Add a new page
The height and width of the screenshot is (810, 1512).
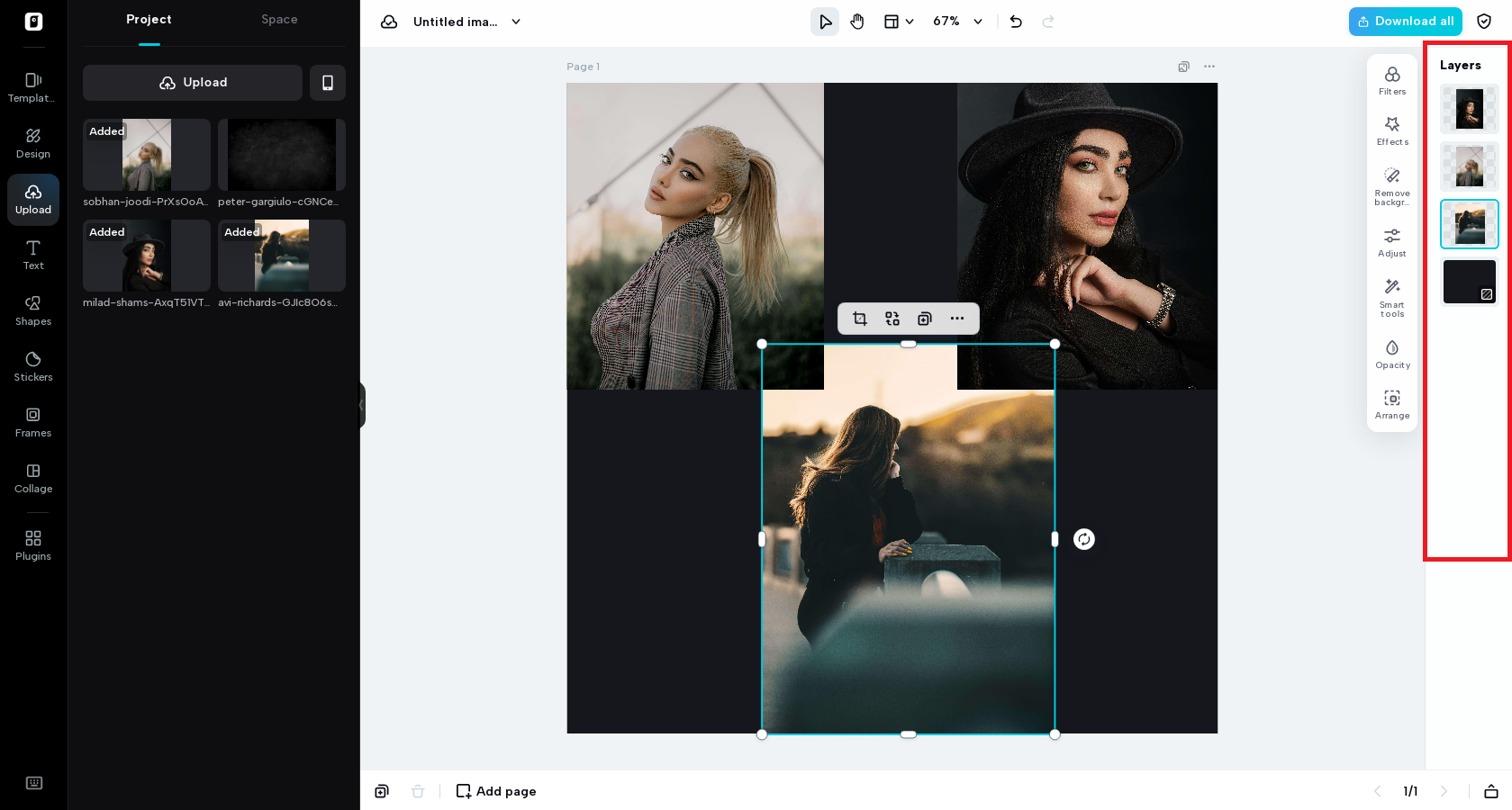click(x=495, y=791)
